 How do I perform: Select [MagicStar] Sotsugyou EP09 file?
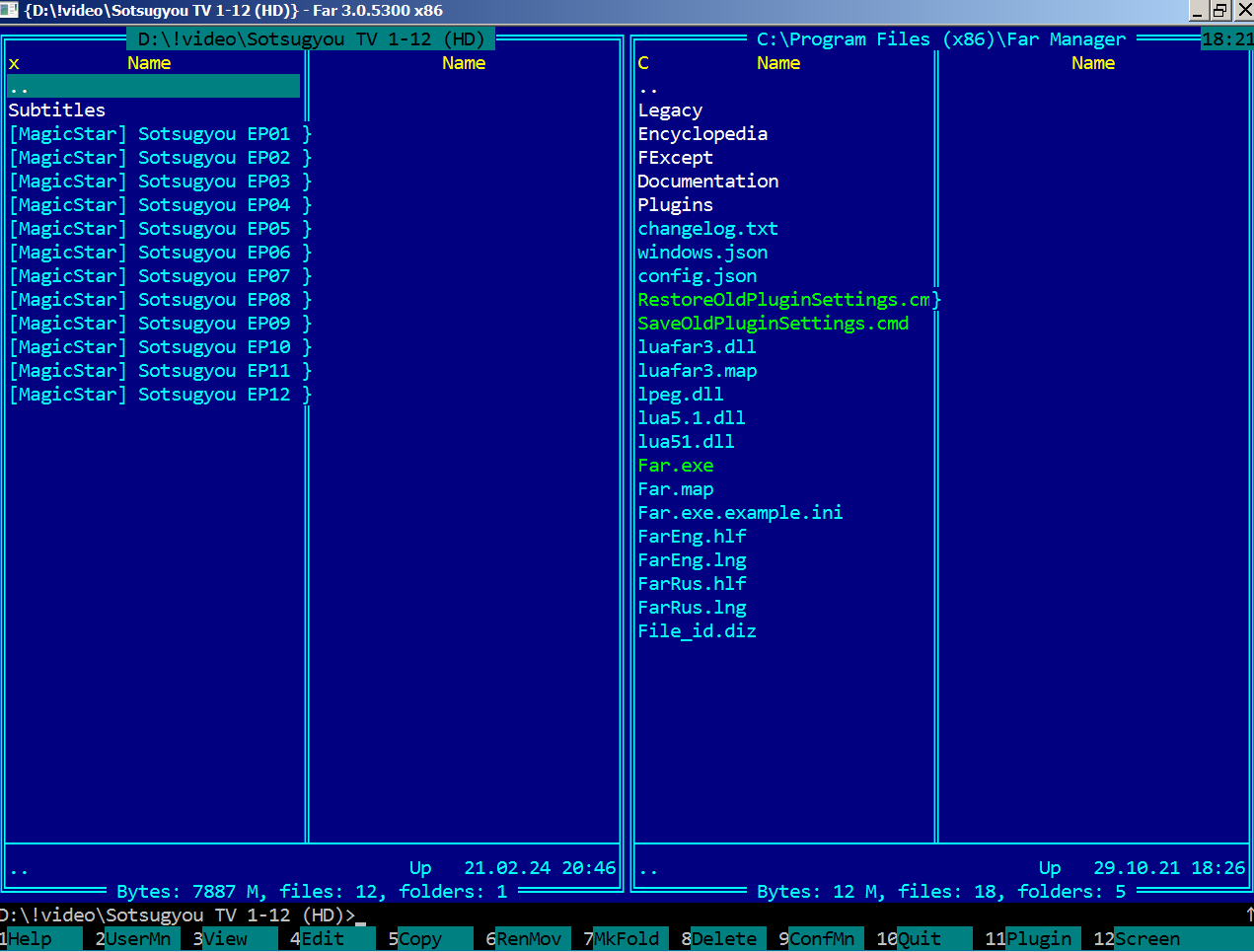[154, 324]
